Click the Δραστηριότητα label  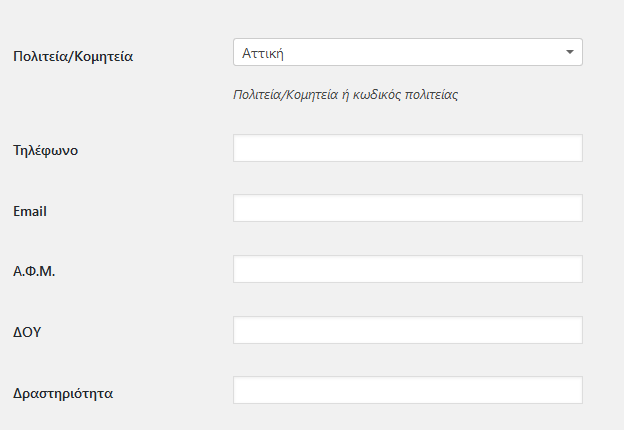coord(63,393)
